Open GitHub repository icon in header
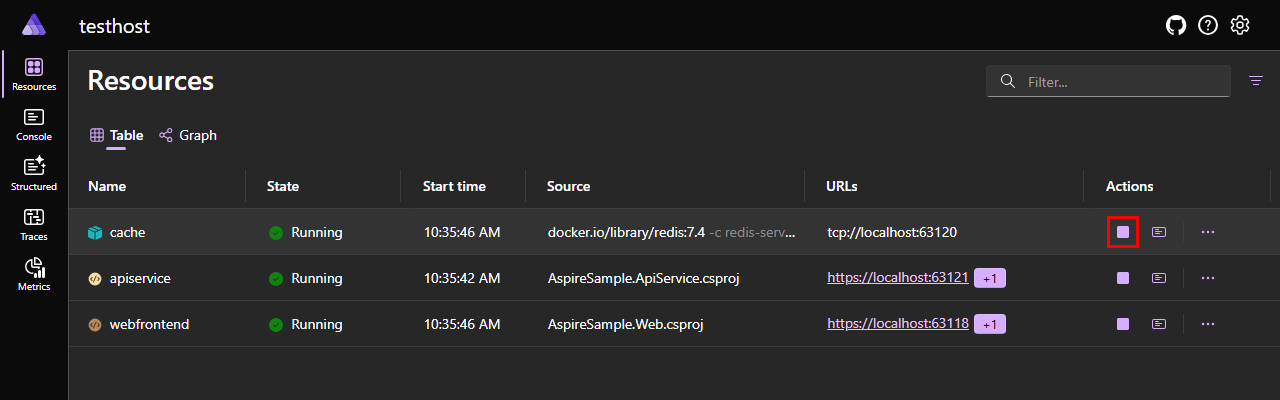Image resolution: width=1280 pixels, height=400 pixels. [x=1176, y=25]
